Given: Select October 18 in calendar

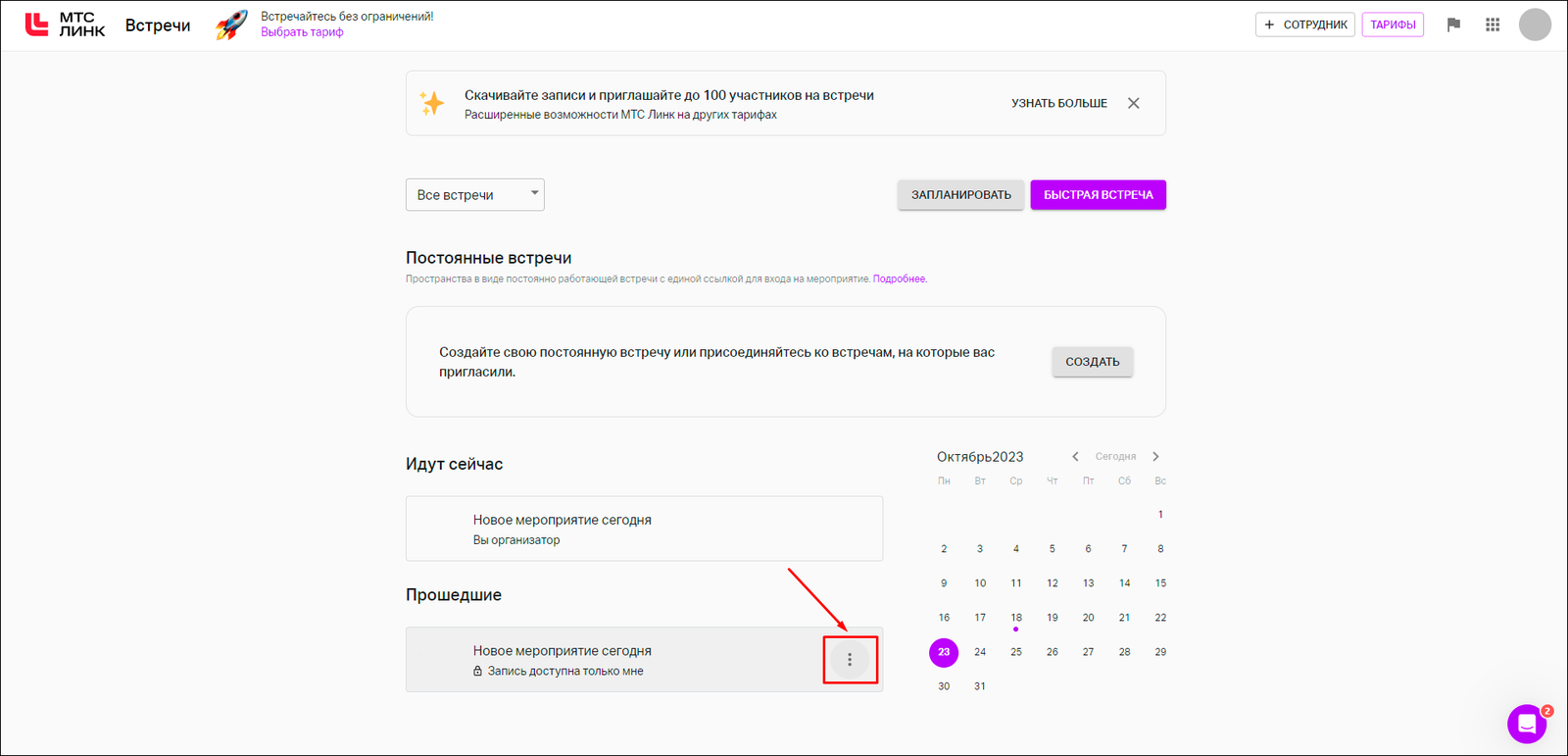Looking at the screenshot, I should click(1016, 618).
